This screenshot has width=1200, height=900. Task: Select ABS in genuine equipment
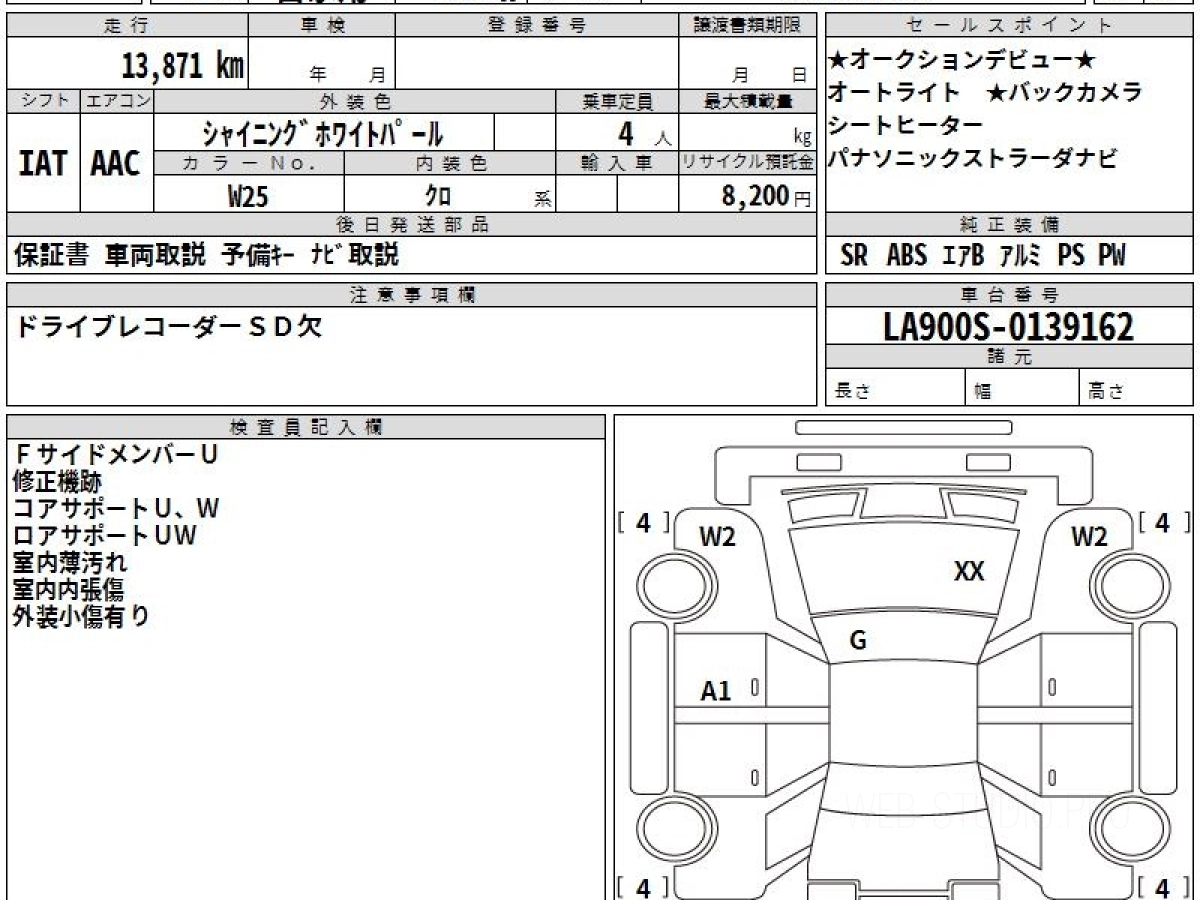907,256
